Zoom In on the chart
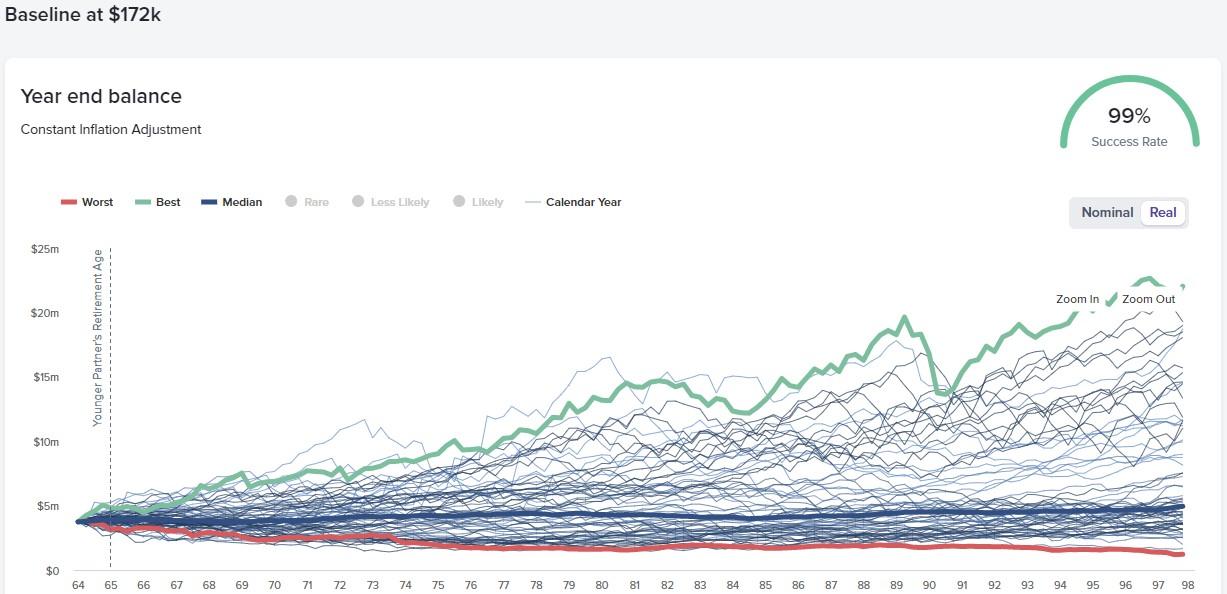The width and height of the screenshot is (1227, 594). pos(1076,299)
